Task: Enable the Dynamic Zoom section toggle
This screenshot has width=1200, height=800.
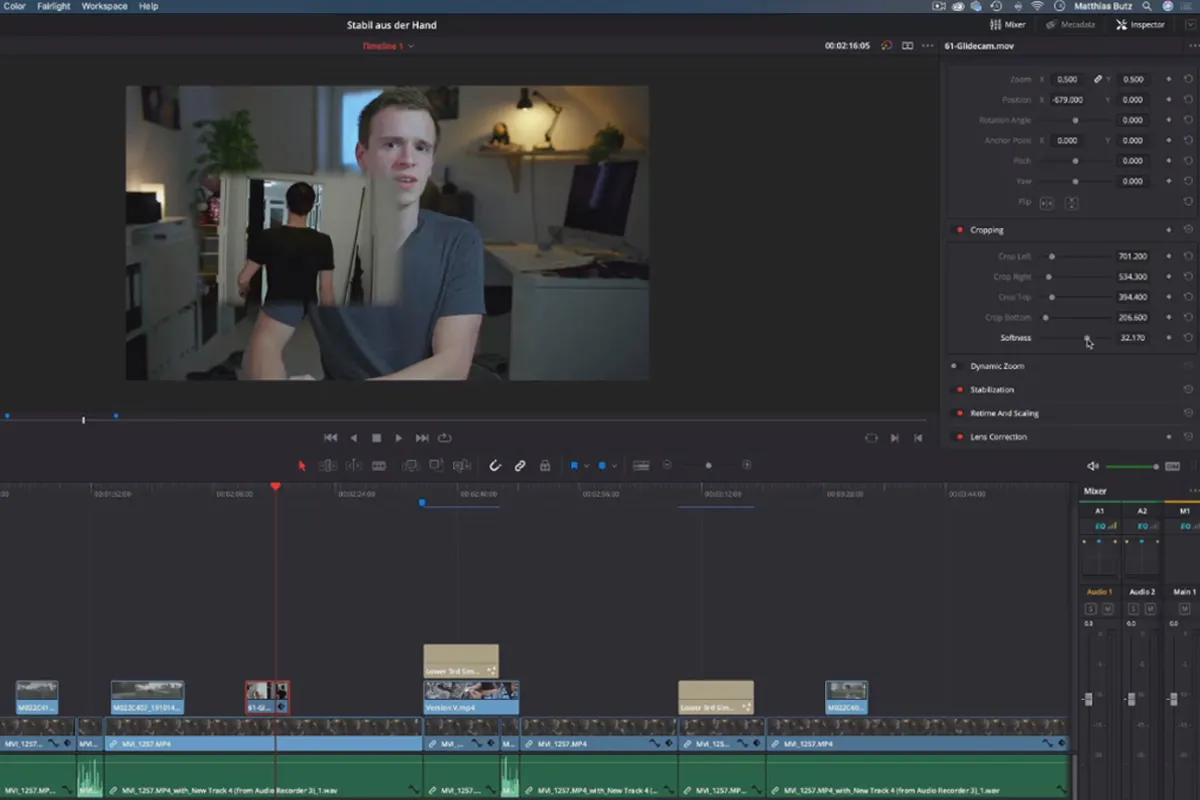Action: [x=954, y=366]
